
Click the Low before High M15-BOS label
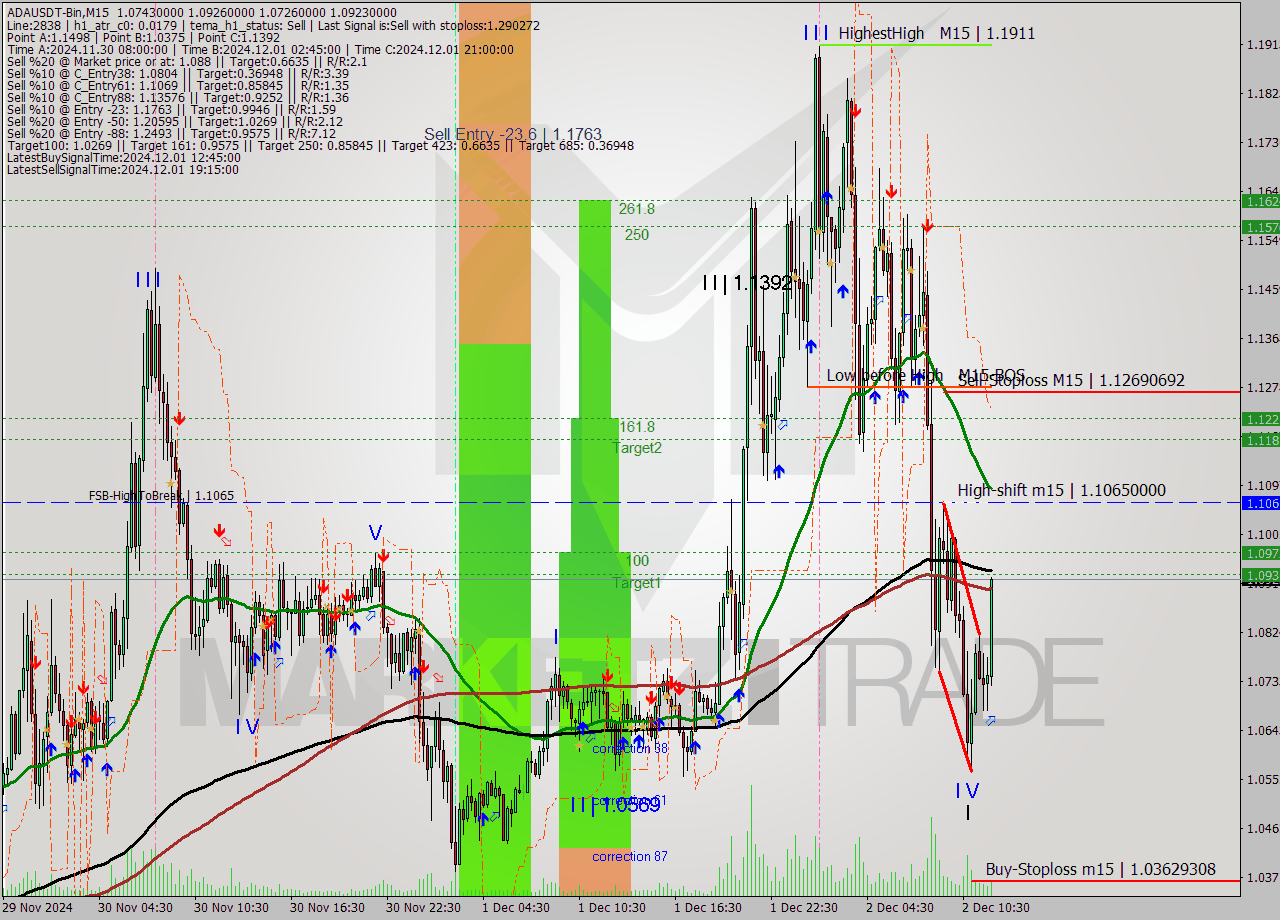[925, 375]
